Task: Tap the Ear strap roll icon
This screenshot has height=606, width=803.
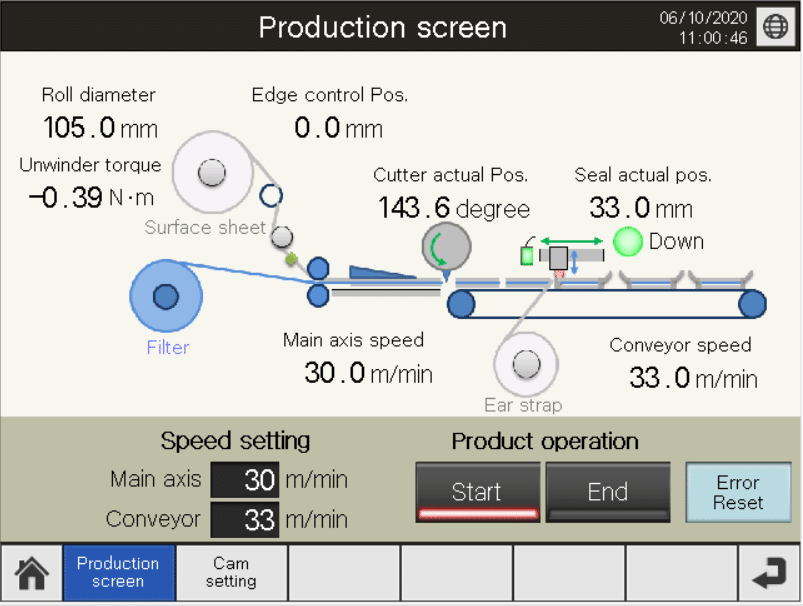Action: (x=526, y=364)
